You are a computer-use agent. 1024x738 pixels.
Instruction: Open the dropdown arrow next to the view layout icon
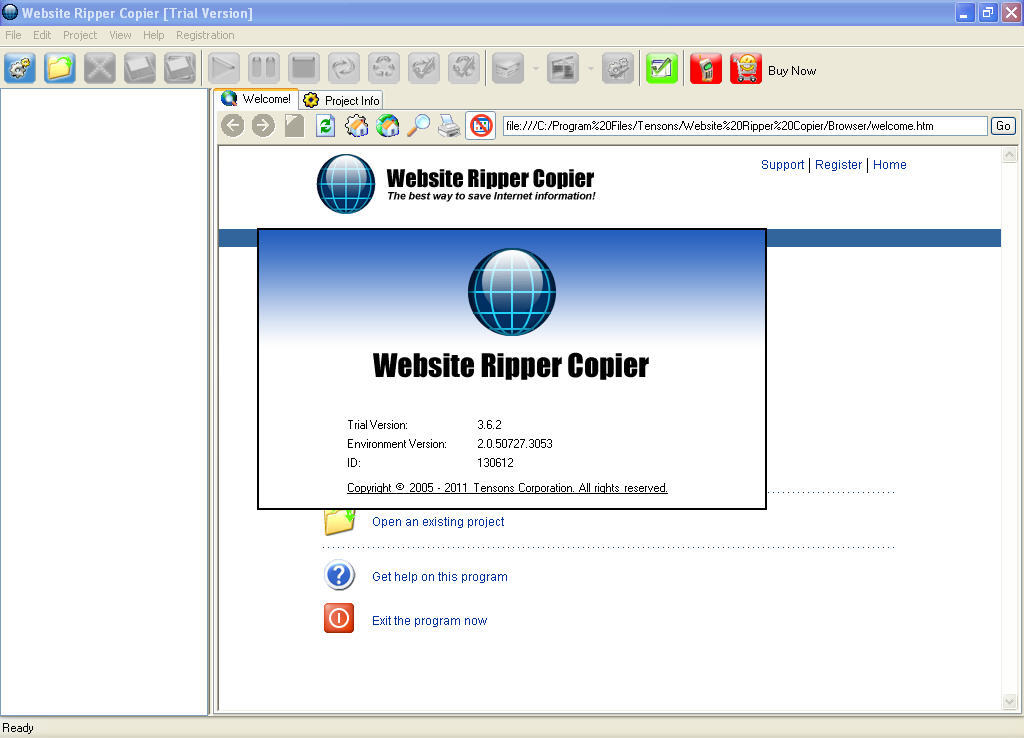pos(591,70)
